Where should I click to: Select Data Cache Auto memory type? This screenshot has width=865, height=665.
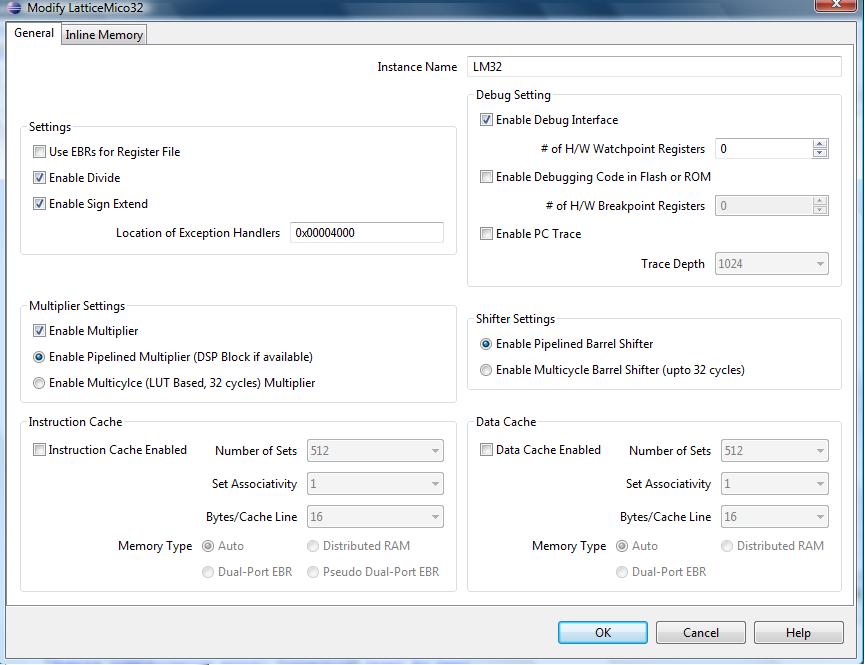622,546
